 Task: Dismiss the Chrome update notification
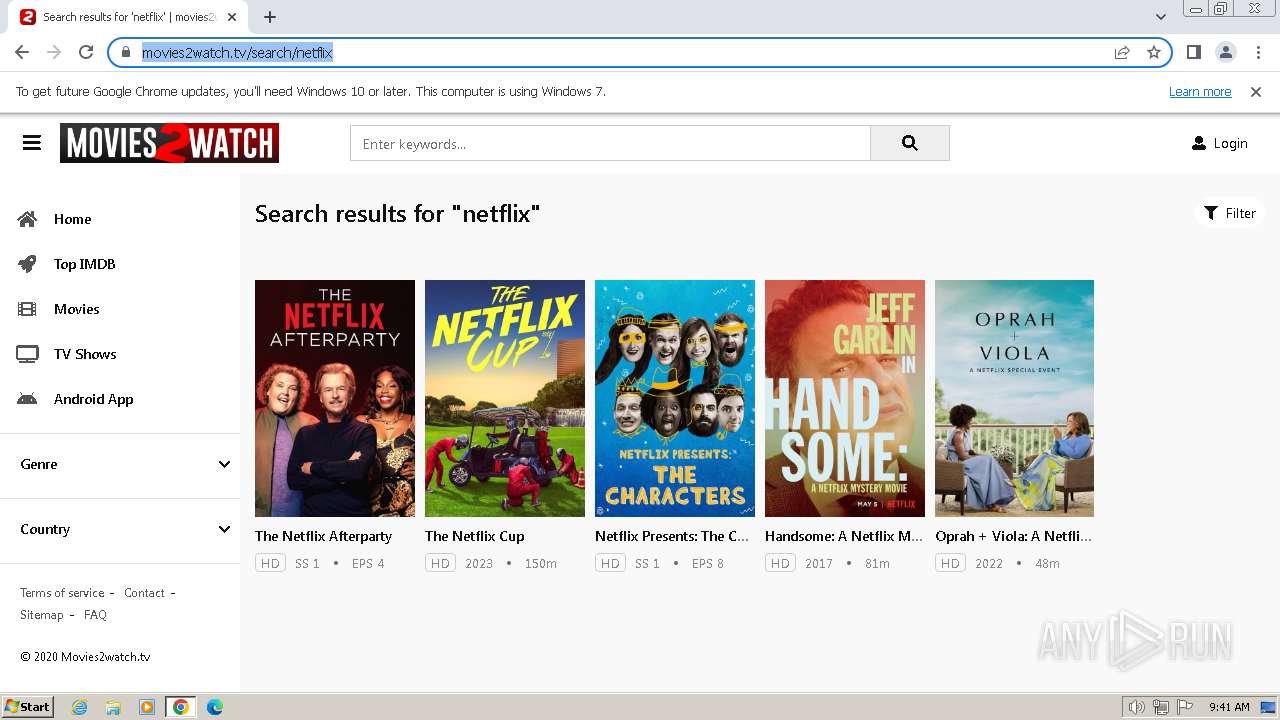tap(1256, 91)
